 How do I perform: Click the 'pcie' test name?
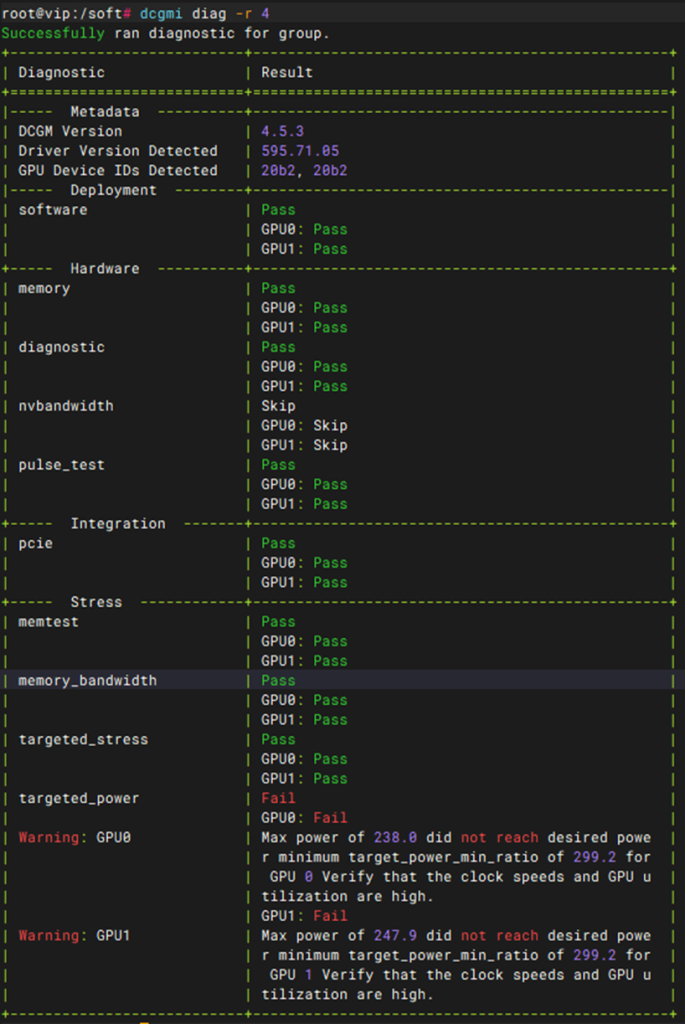click(x=35, y=543)
